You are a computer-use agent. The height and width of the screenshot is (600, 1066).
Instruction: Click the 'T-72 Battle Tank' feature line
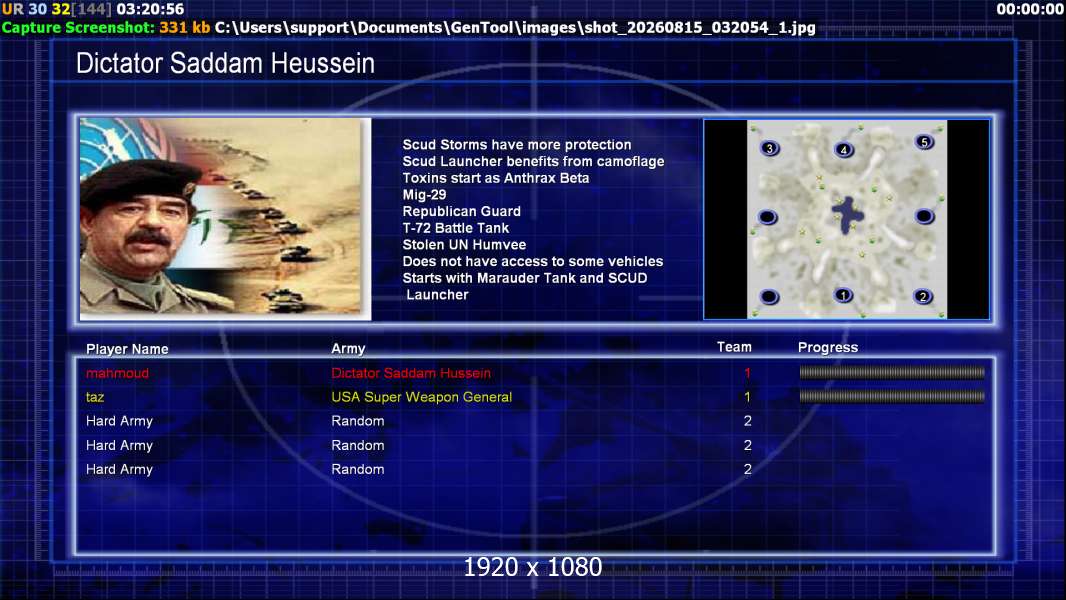point(455,228)
